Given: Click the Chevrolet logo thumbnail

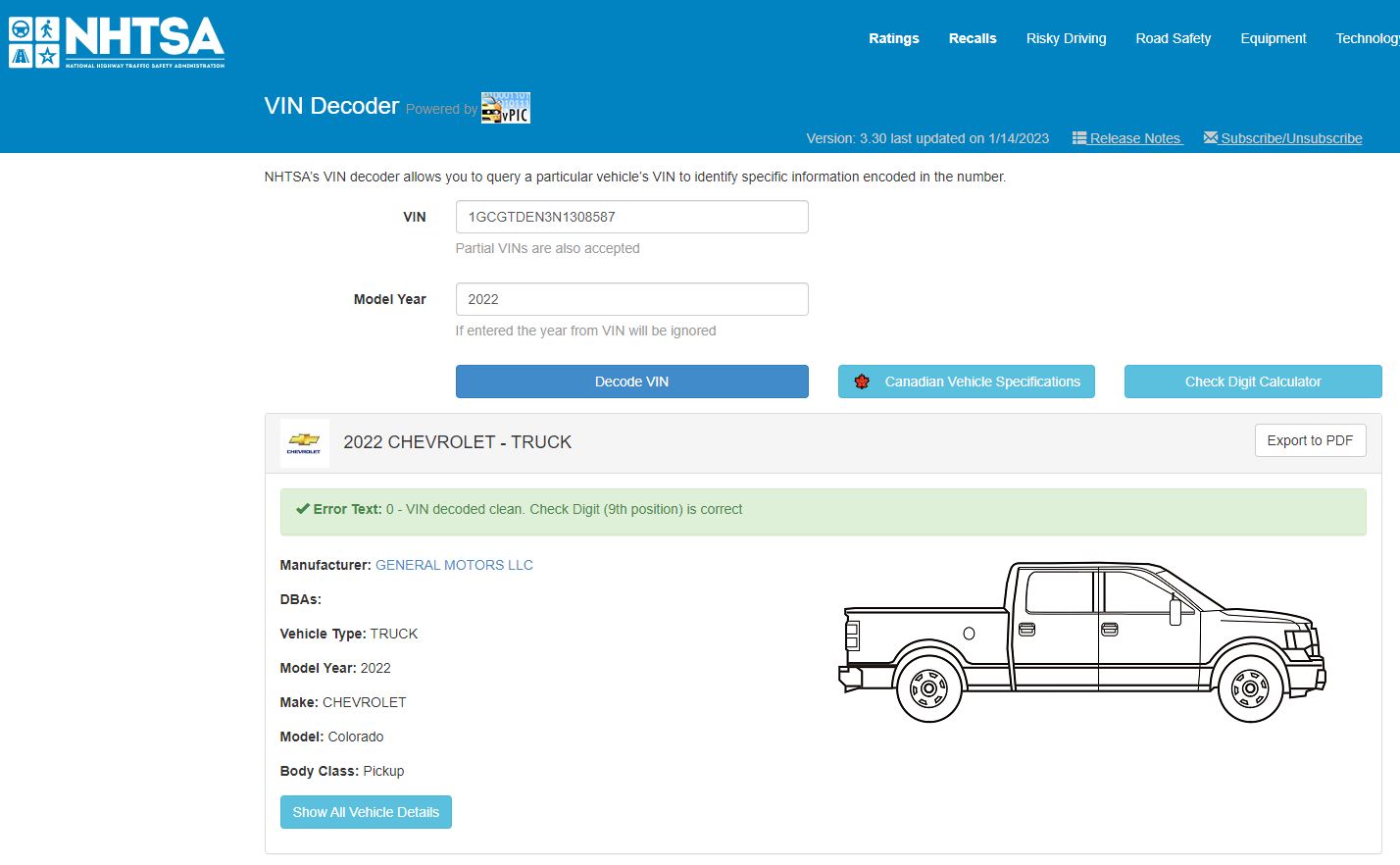Looking at the screenshot, I should tap(304, 443).
